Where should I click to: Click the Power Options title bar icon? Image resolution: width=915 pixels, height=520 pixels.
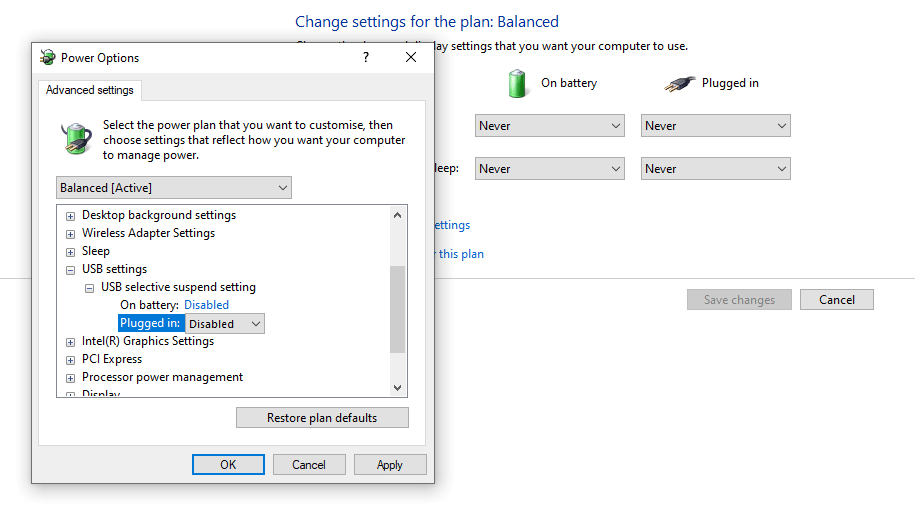(47, 58)
